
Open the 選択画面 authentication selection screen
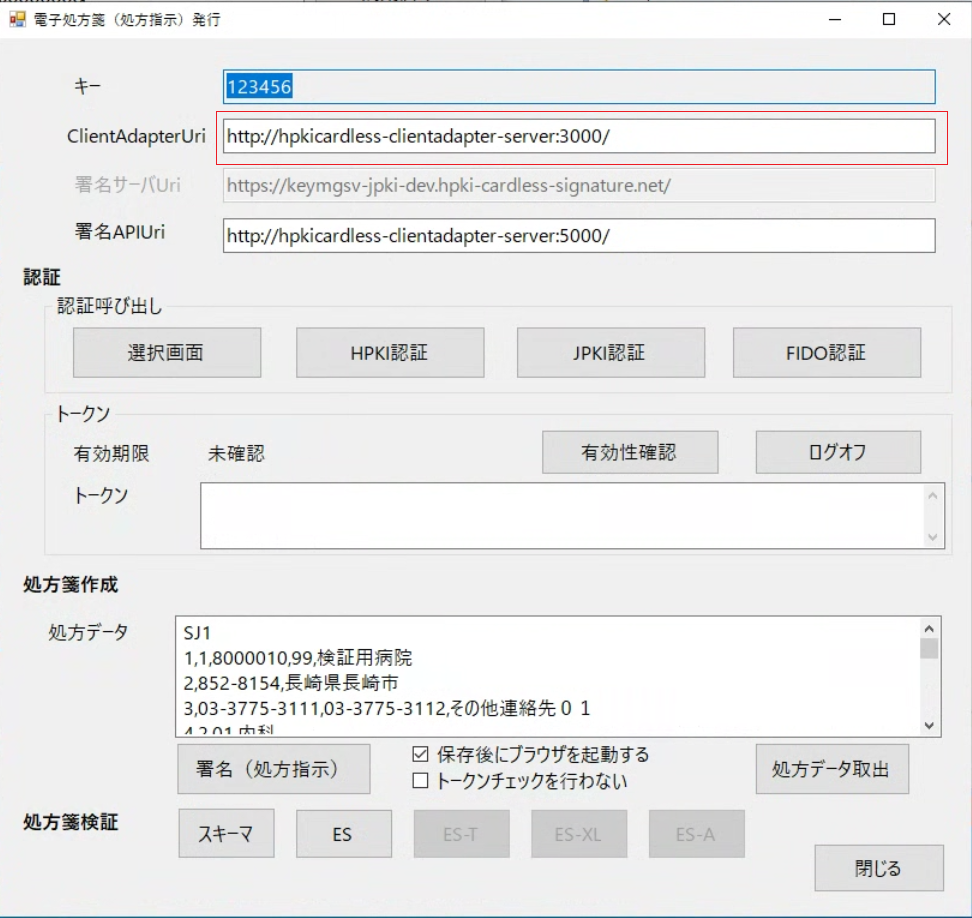[x=167, y=353]
